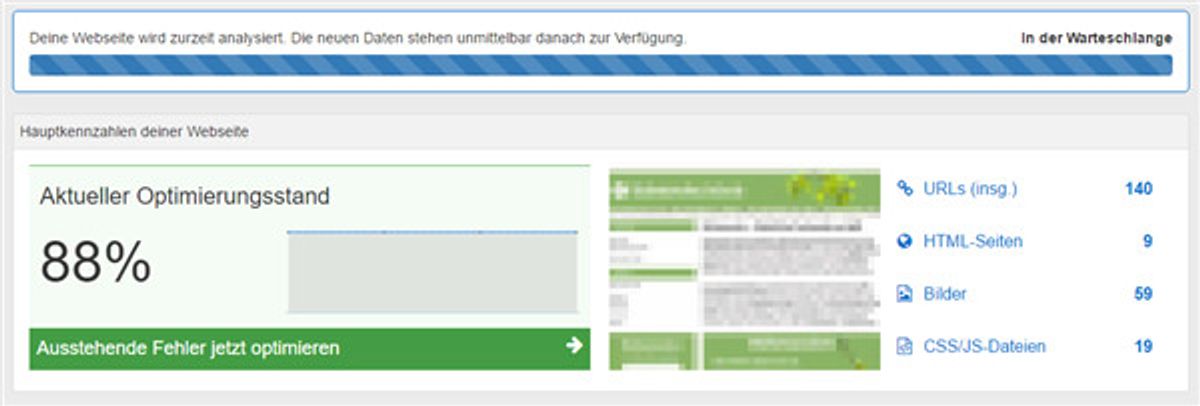This screenshot has width=1200, height=406.
Task: Click the URL count 140
Action: click(1139, 188)
